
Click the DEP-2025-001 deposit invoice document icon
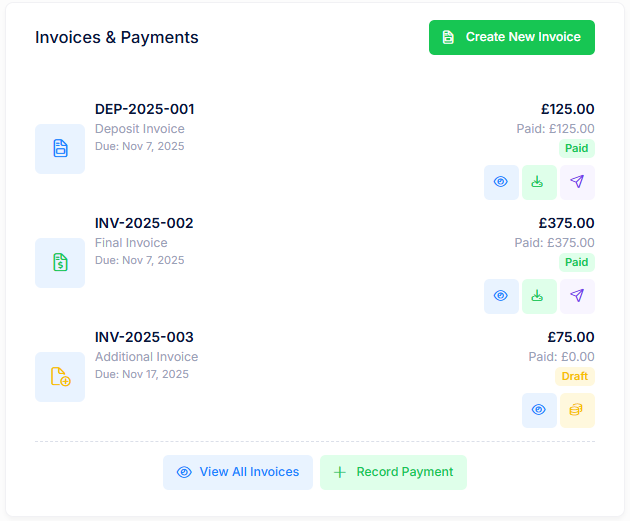coord(60,149)
